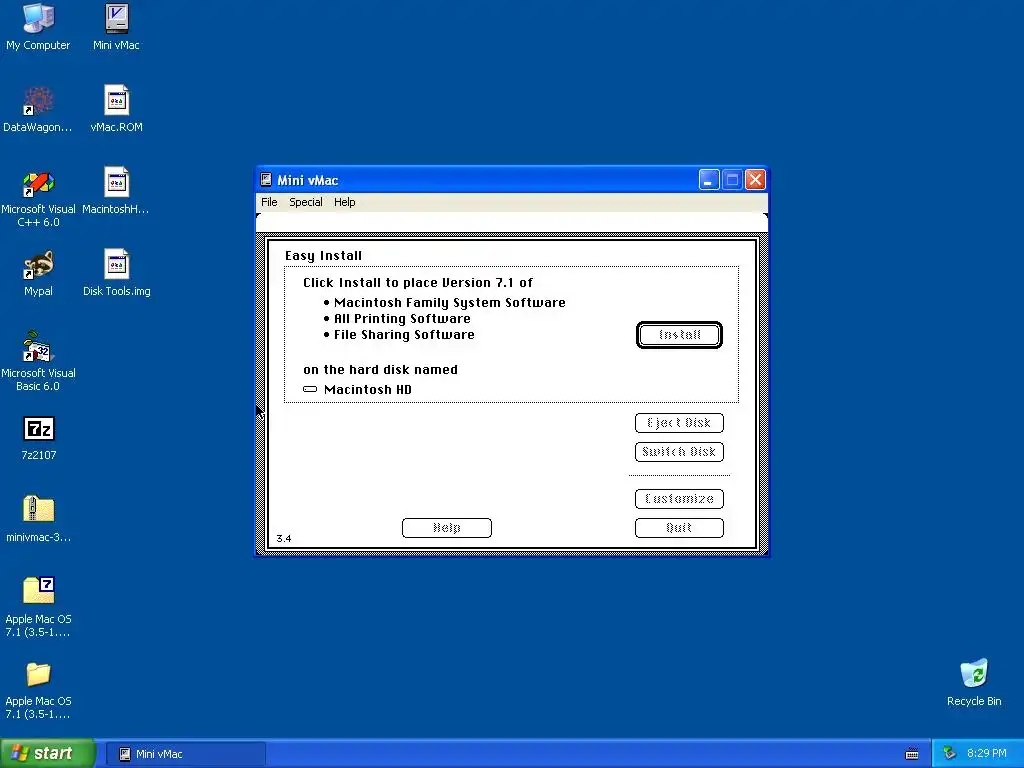
Task: Click the Switch Disk button
Action: [x=679, y=451]
